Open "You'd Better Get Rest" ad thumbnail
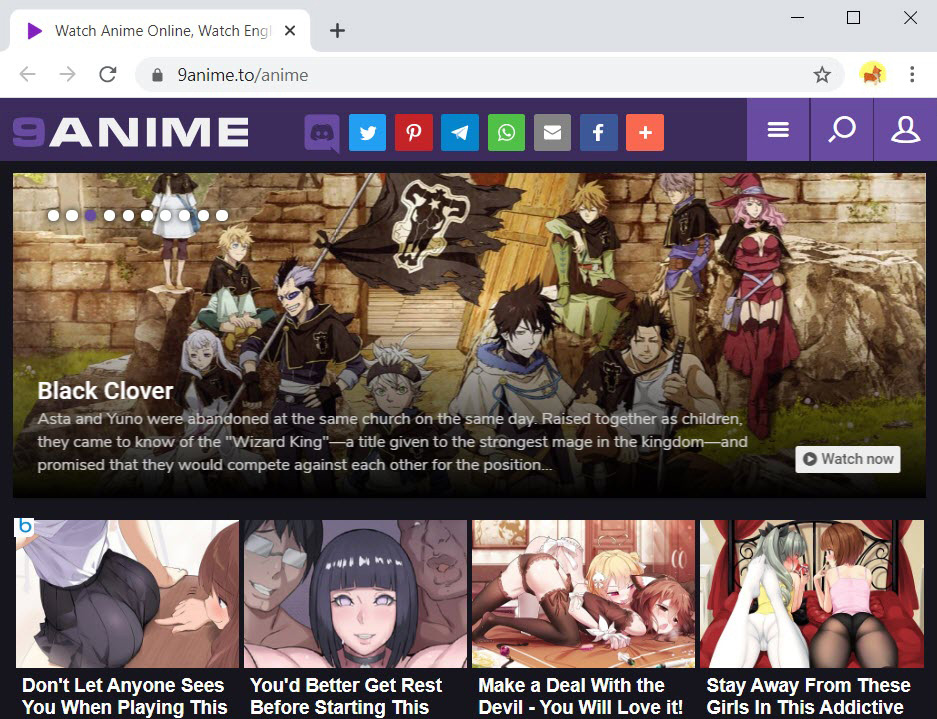Viewport: 937px width, 719px height. [x=355, y=593]
